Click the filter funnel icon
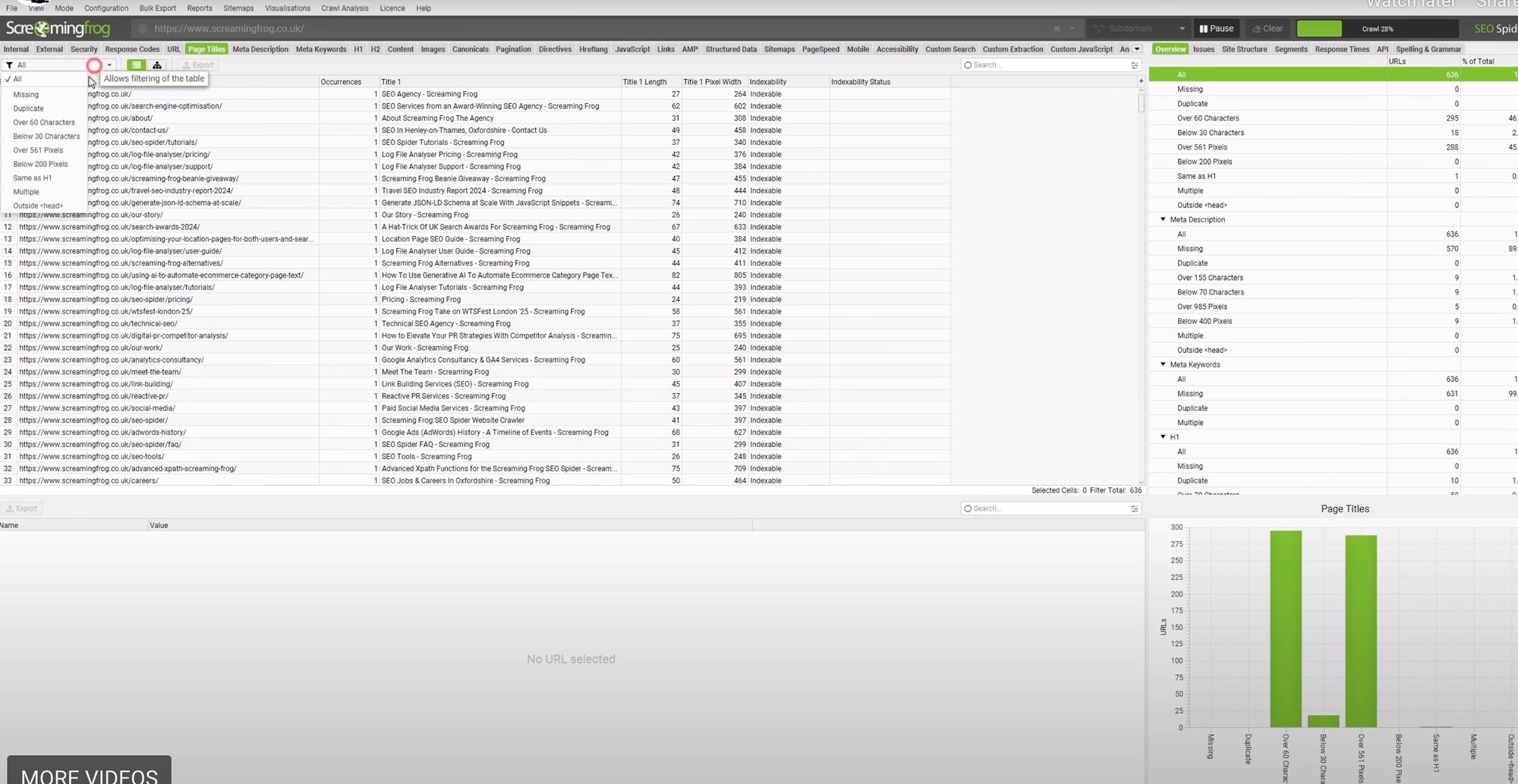Screen dimensions: 1518x784 coord(9,65)
